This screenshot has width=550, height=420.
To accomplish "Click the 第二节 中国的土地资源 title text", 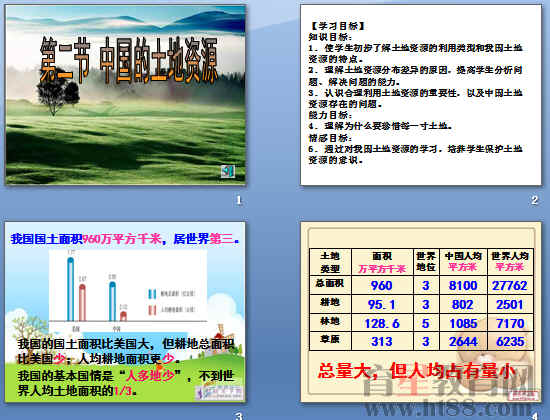I will pos(129,60).
